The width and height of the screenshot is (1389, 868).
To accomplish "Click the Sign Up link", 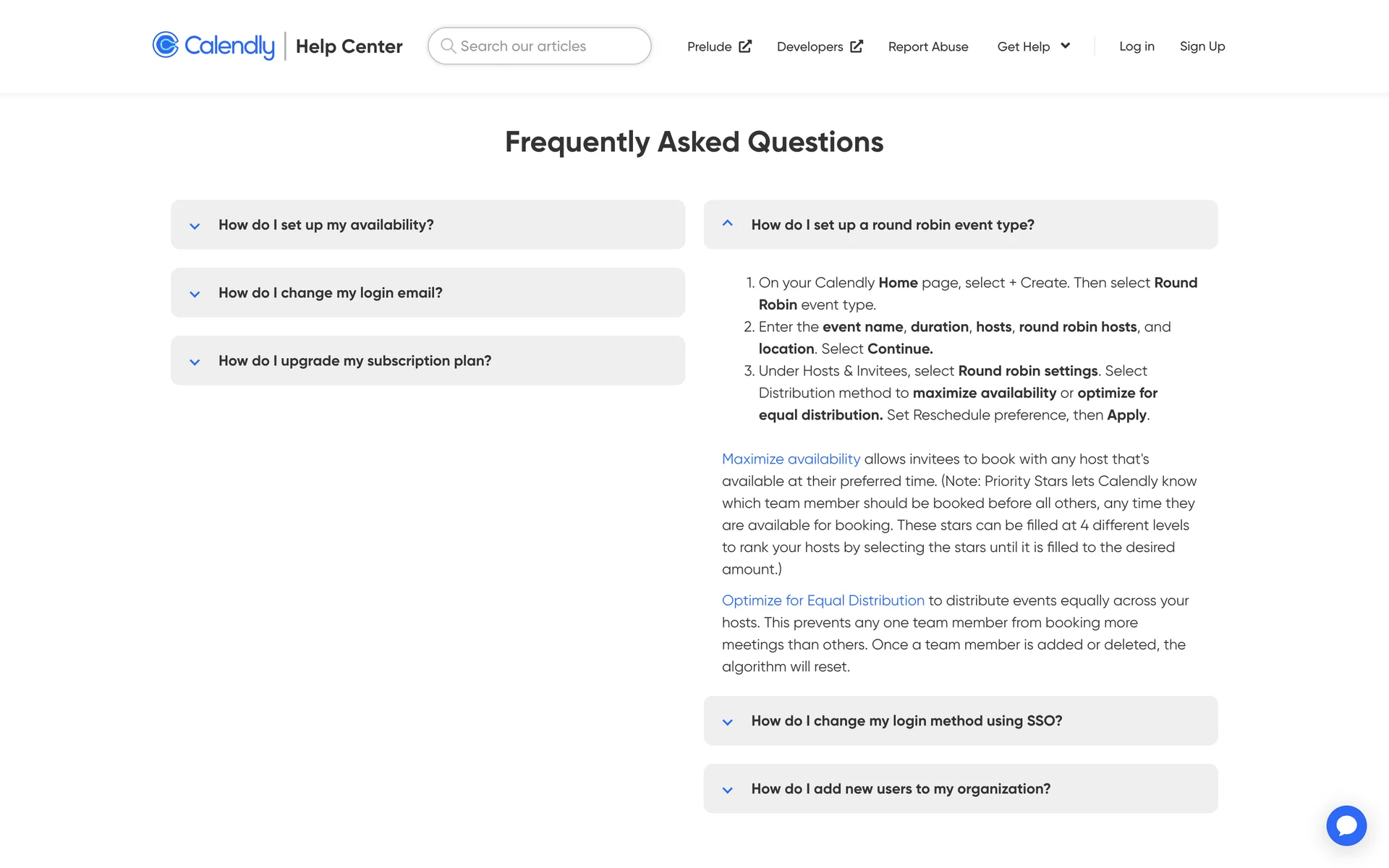I will click(1202, 46).
